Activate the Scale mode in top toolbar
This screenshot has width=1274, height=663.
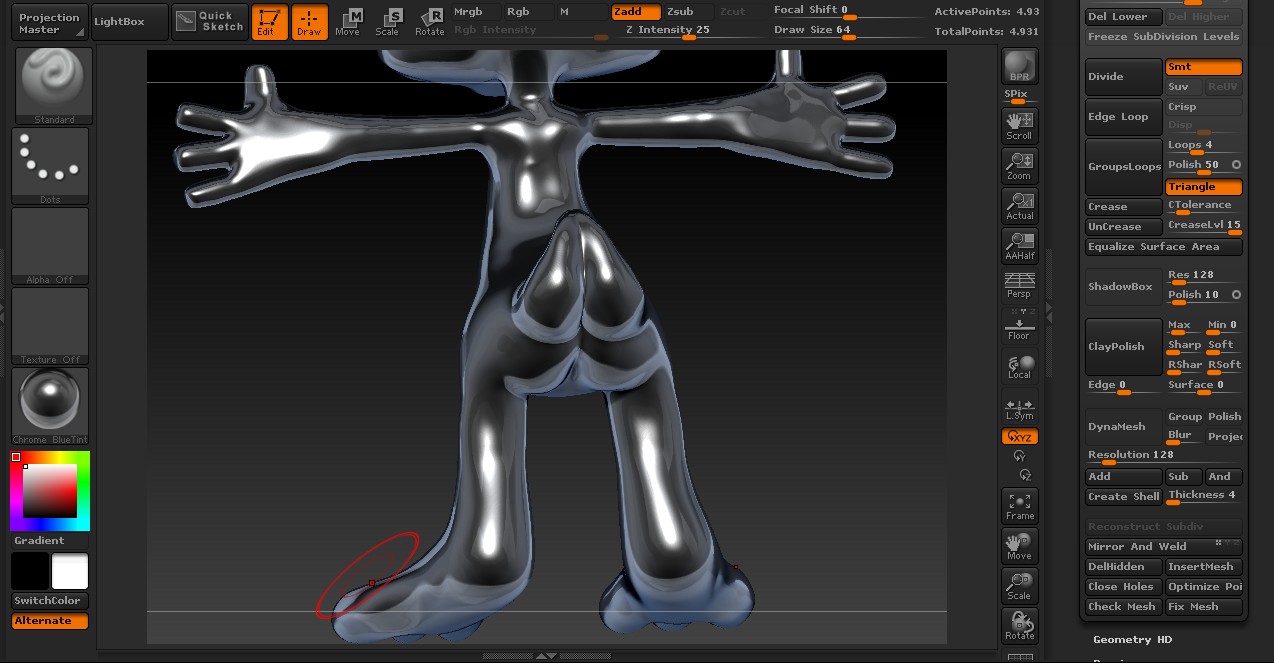point(387,21)
